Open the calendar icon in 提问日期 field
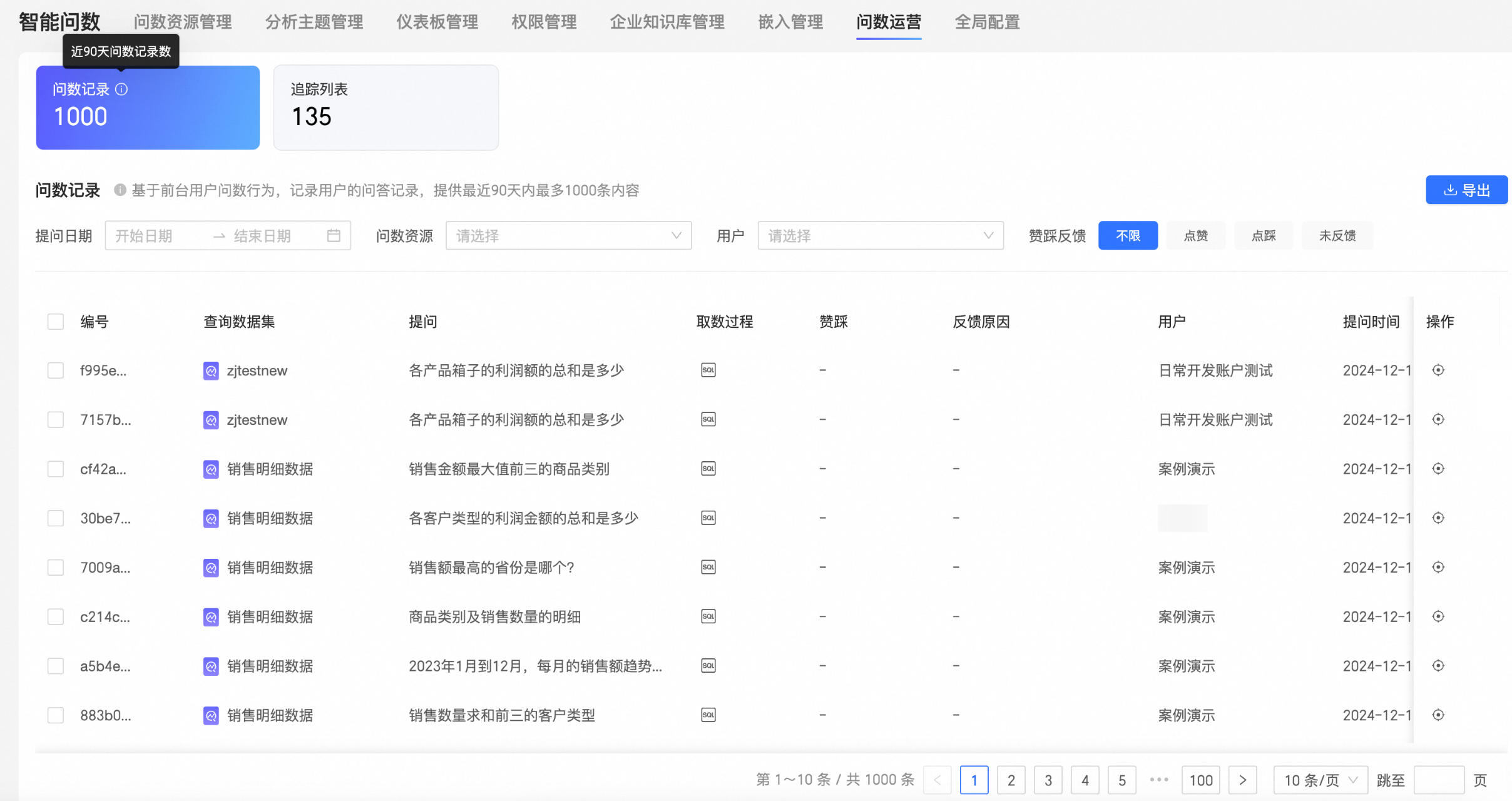The height and width of the screenshot is (801, 1512). (x=334, y=236)
